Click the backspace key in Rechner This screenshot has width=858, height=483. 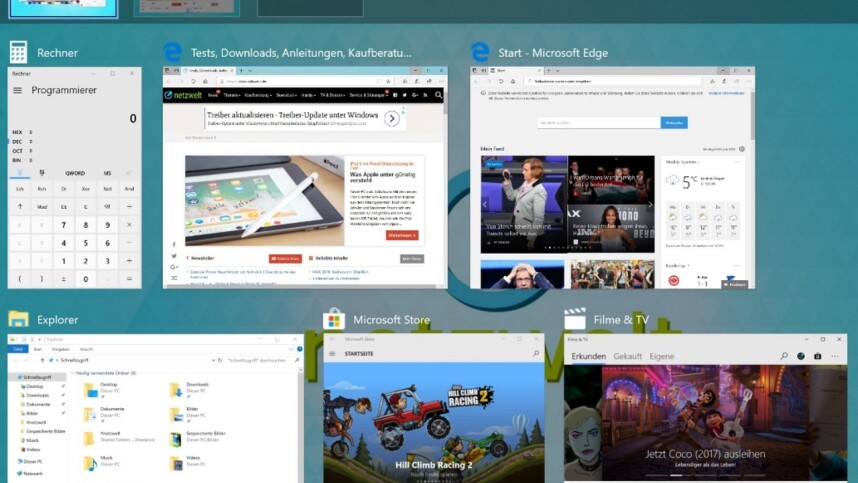[107, 207]
